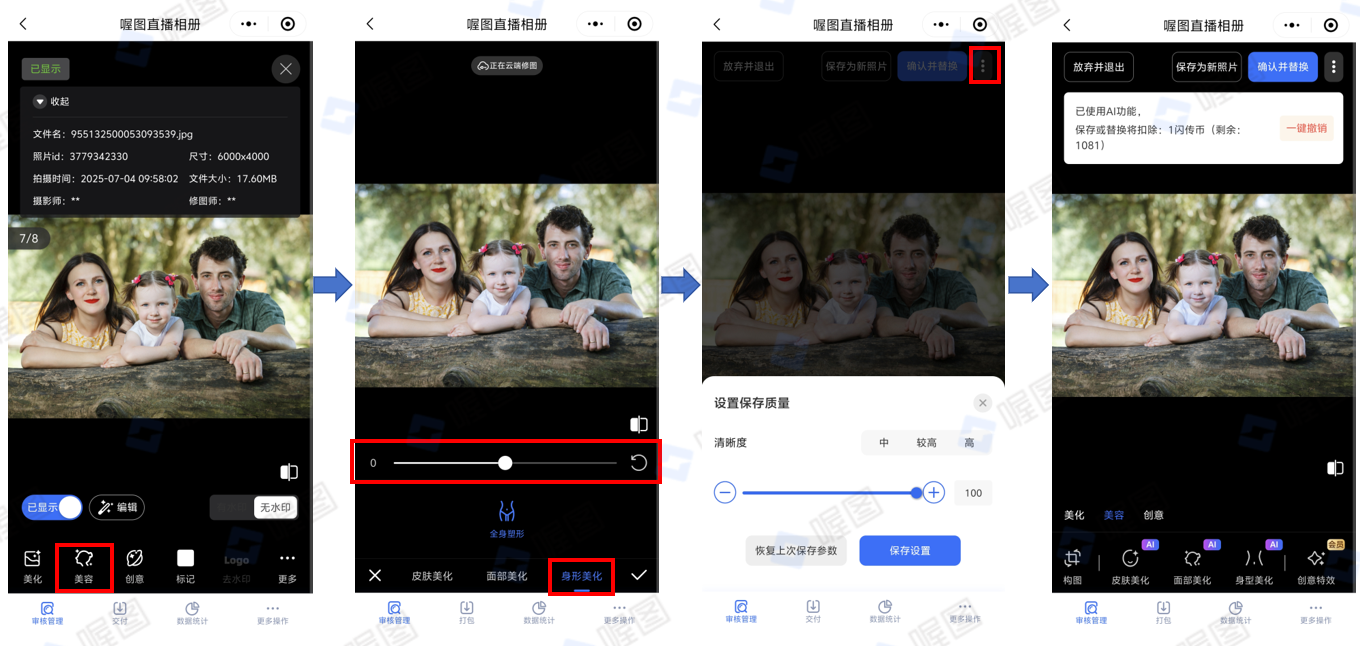Reset slider with circular arrow icon

coord(638,463)
